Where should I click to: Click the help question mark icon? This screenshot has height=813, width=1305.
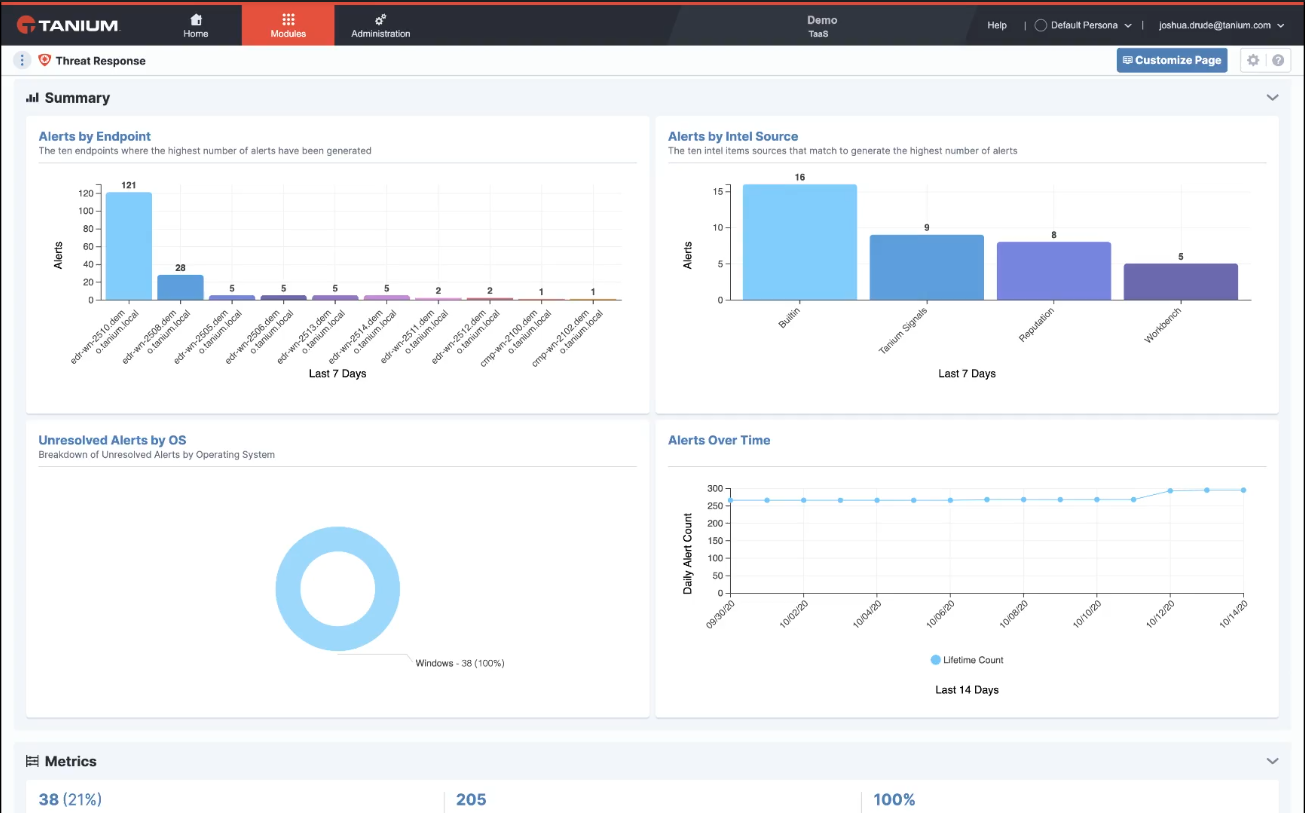point(1278,60)
